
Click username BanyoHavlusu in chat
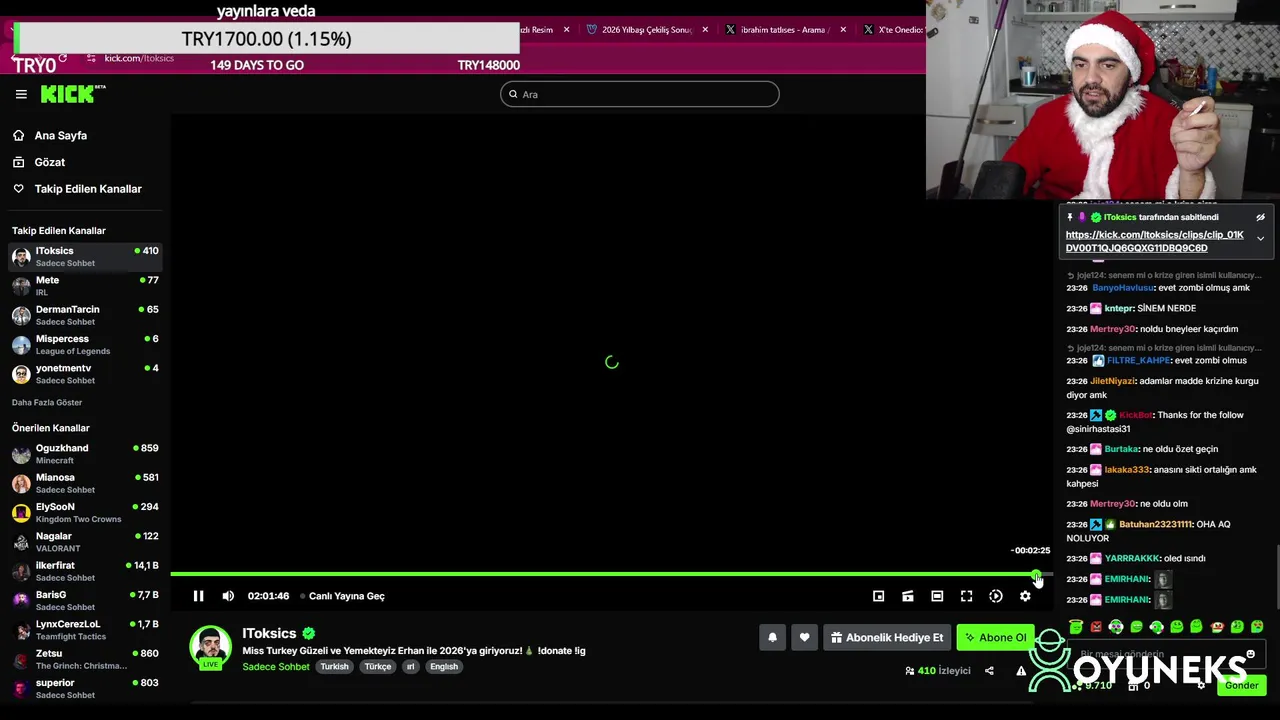tap(1123, 288)
